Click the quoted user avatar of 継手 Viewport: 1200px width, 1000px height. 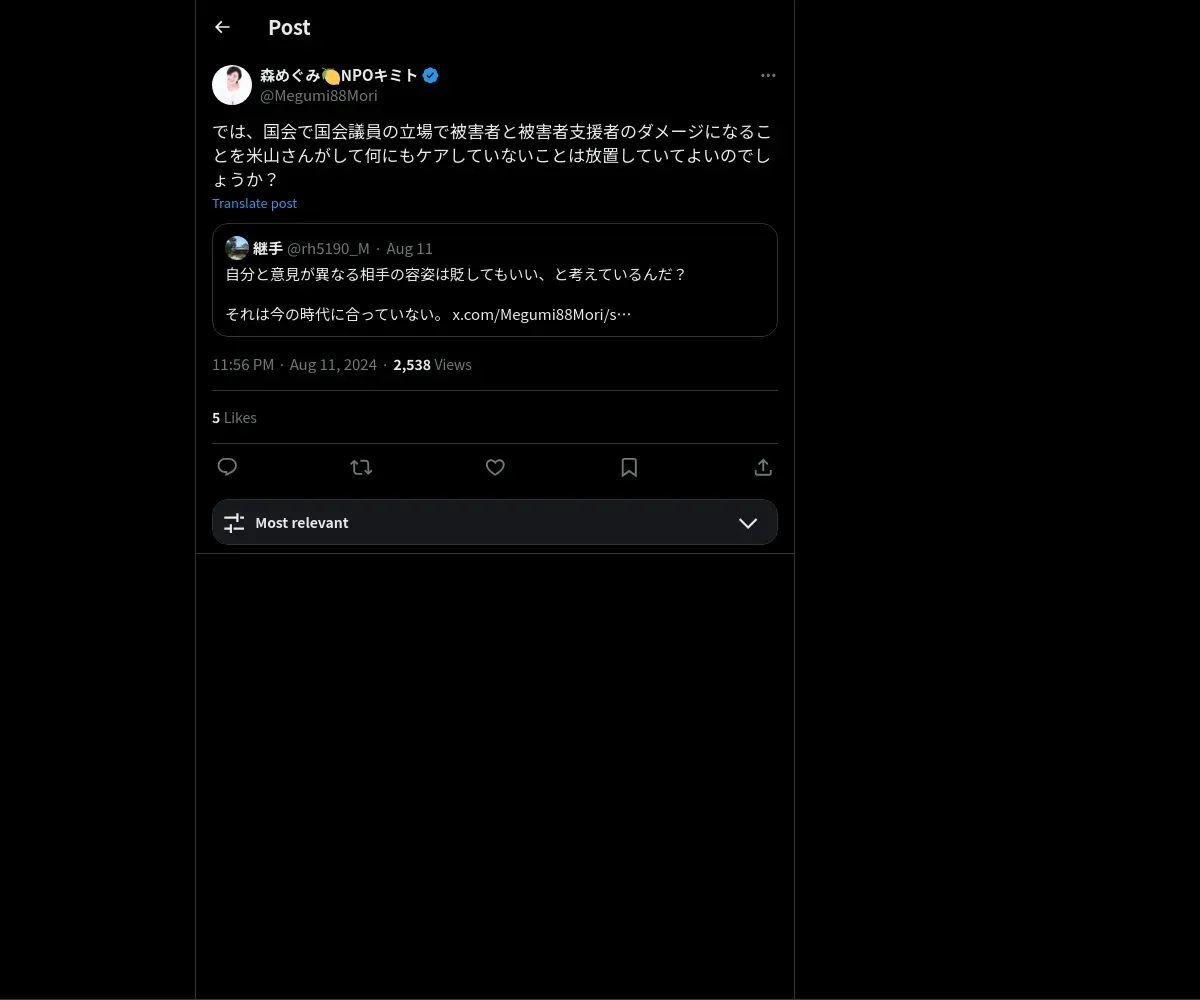237,248
